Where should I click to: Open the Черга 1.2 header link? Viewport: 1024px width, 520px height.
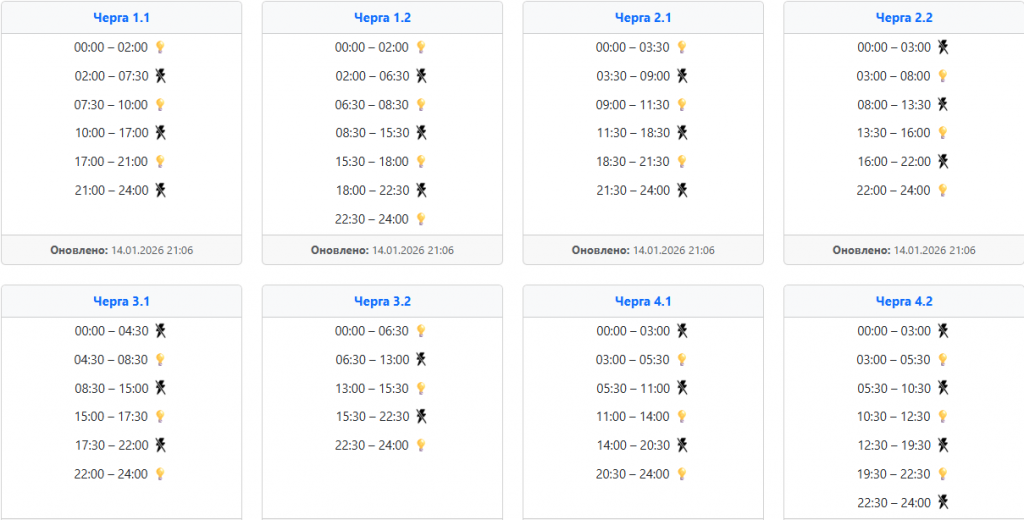click(382, 18)
